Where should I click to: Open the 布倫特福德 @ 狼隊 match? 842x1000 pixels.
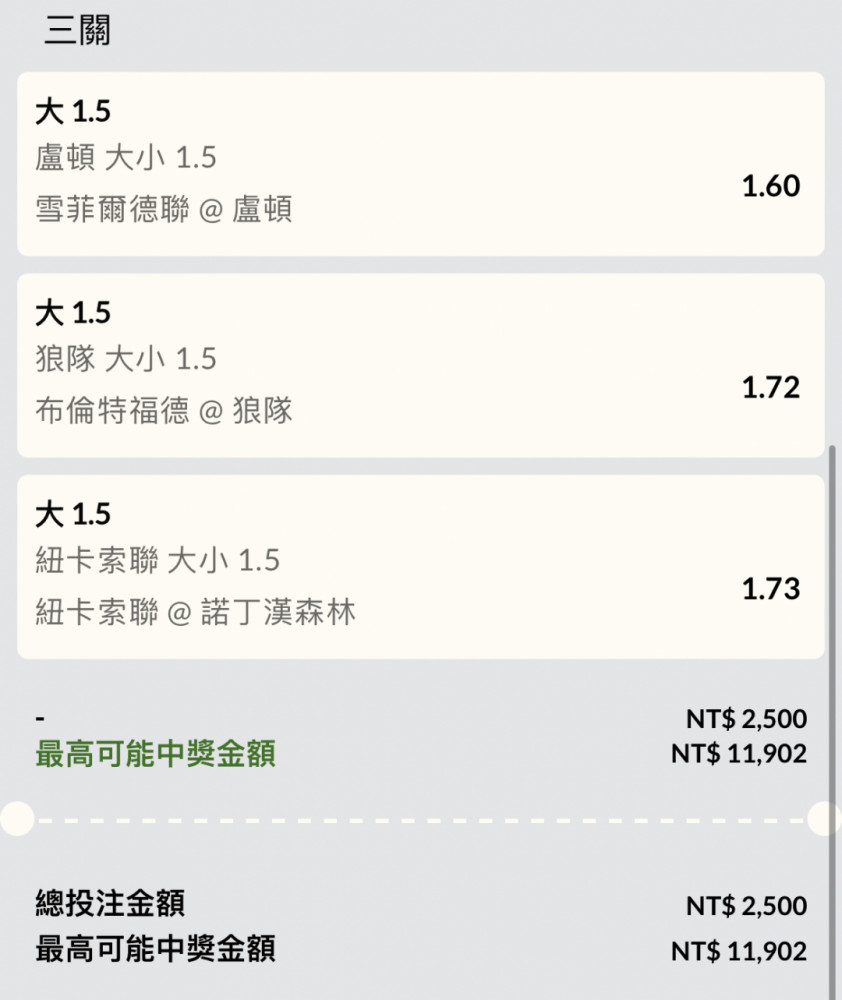pos(164,412)
